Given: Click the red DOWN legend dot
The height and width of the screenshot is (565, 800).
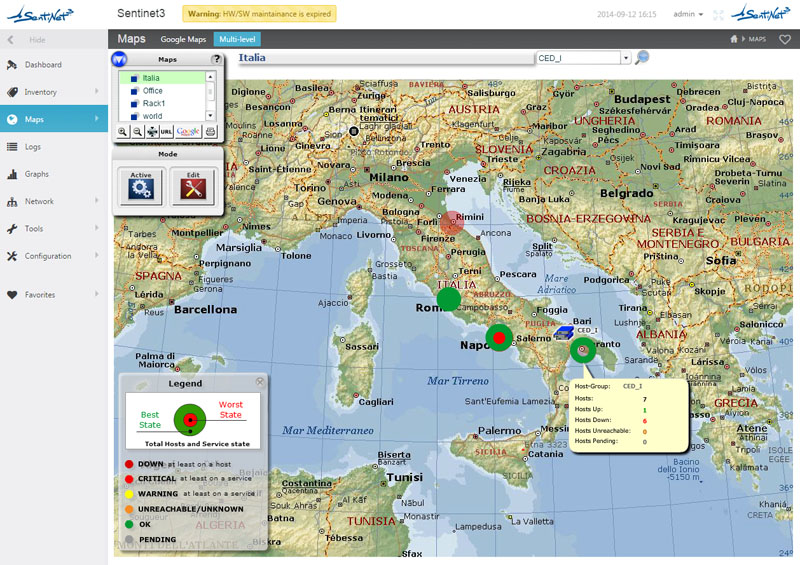Looking at the screenshot, I should [129, 464].
